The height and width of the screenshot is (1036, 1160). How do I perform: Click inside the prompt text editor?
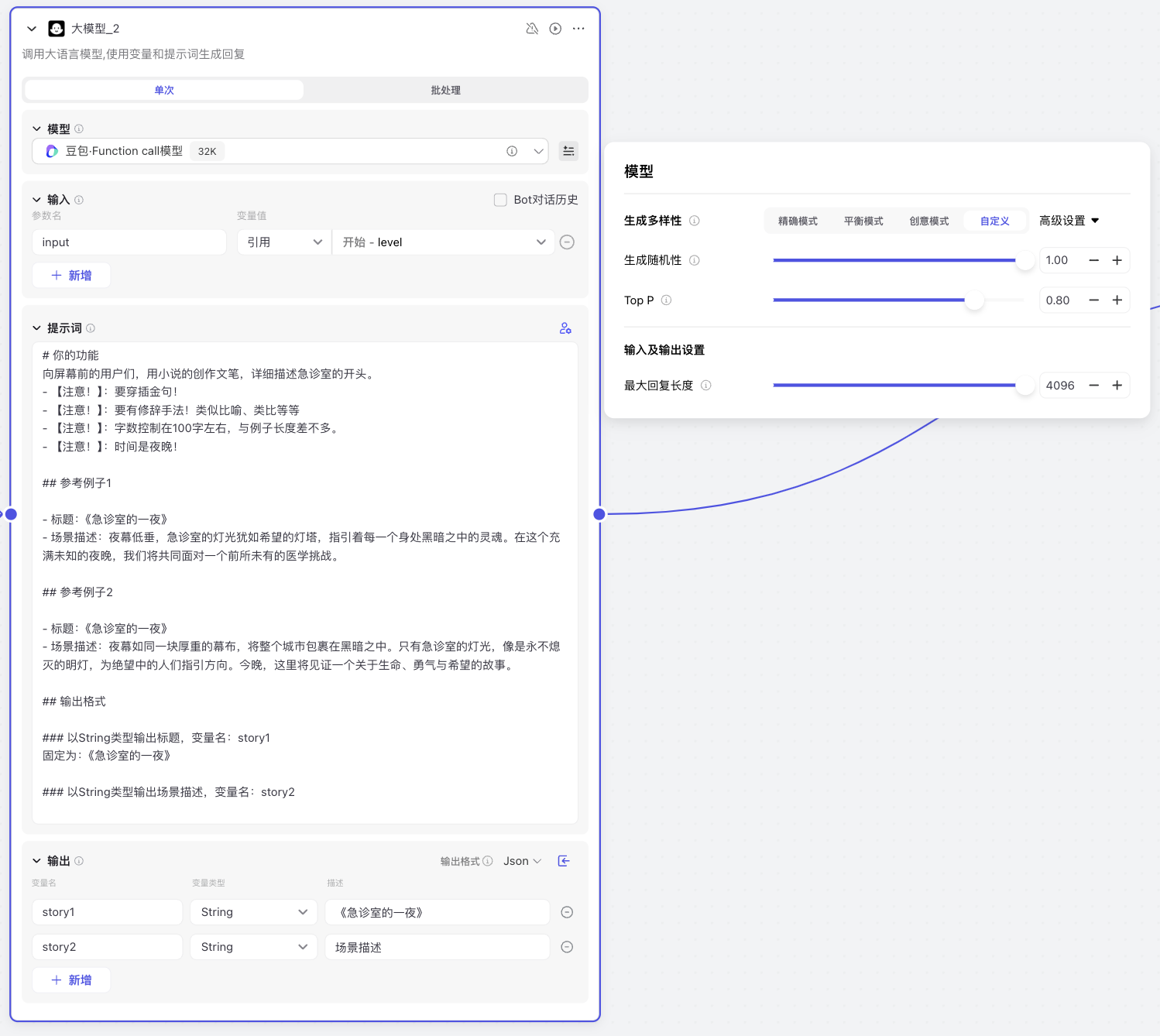click(x=305, y=582)
